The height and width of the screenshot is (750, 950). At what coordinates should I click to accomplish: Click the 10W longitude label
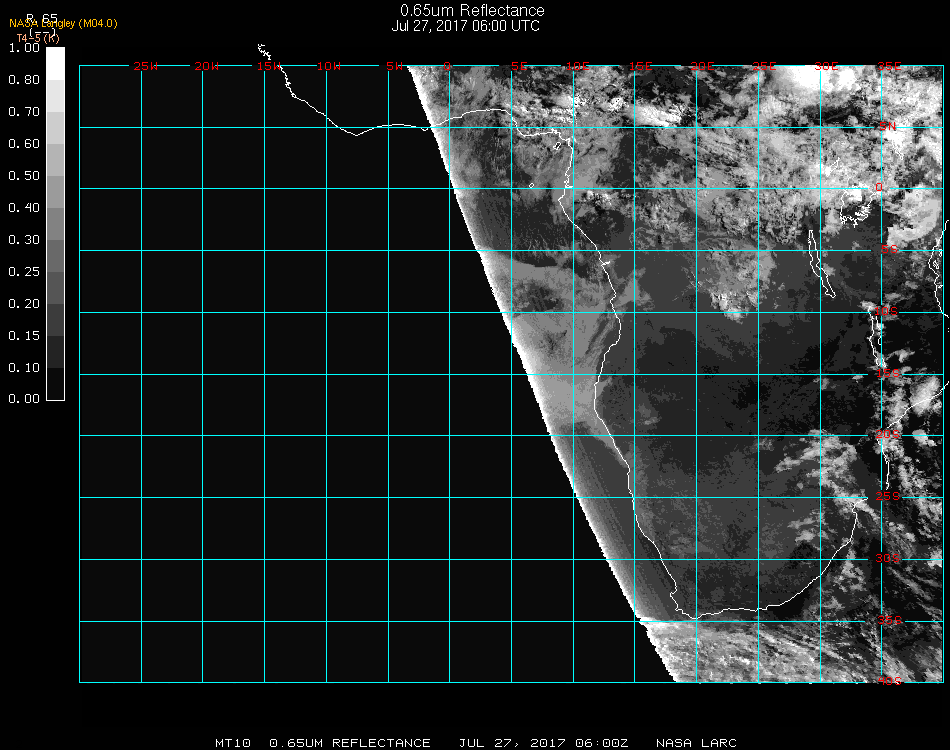pyautogui.click(x=329, y=66)
